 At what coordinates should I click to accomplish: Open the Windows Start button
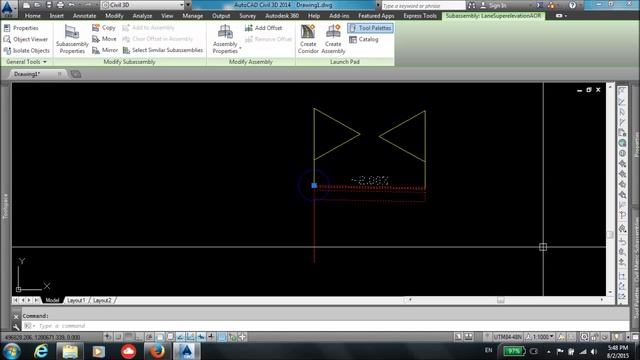point(12,351)
